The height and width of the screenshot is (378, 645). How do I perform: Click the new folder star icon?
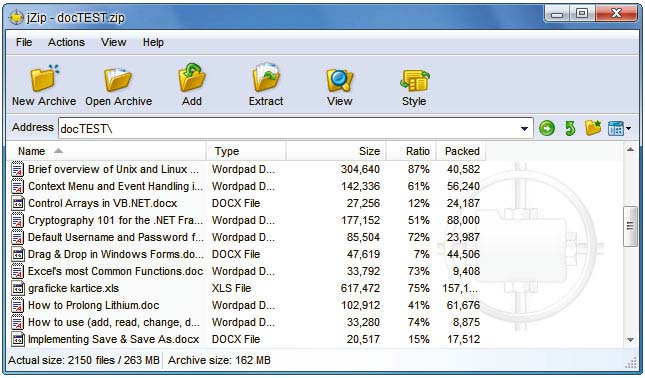pyautogui.click(x=593, y=128)
